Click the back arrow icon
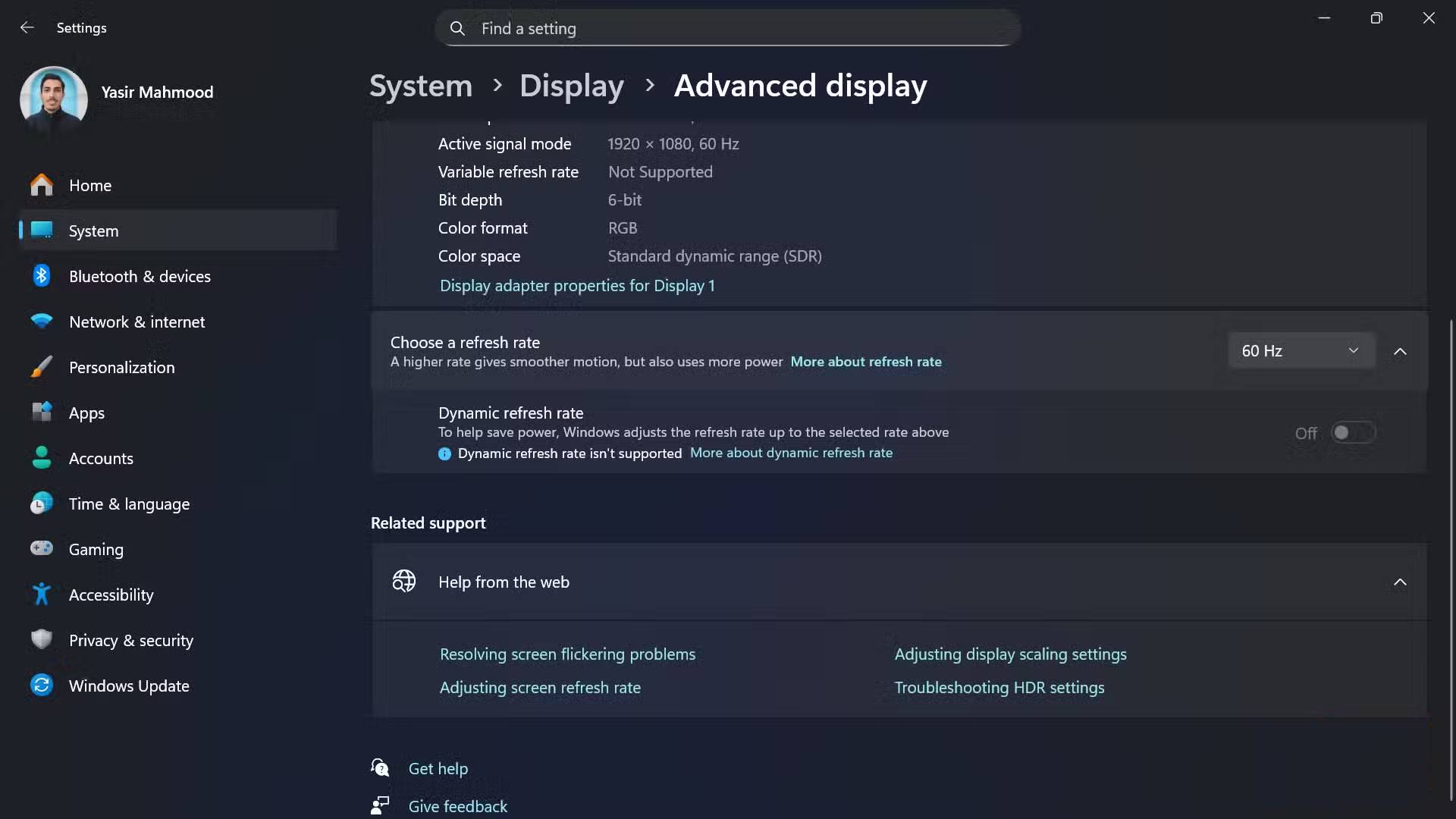 pos(27,27)
